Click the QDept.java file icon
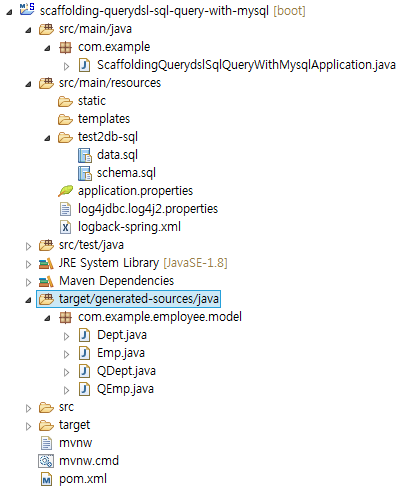This screenshot has width=405, height=488. tap(84, 371)
